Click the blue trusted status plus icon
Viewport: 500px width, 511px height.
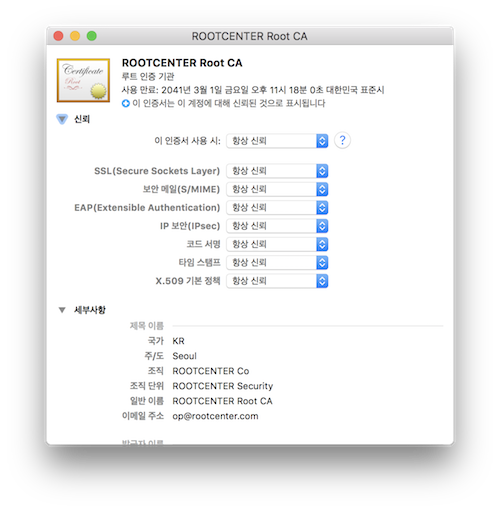(126, 103)
